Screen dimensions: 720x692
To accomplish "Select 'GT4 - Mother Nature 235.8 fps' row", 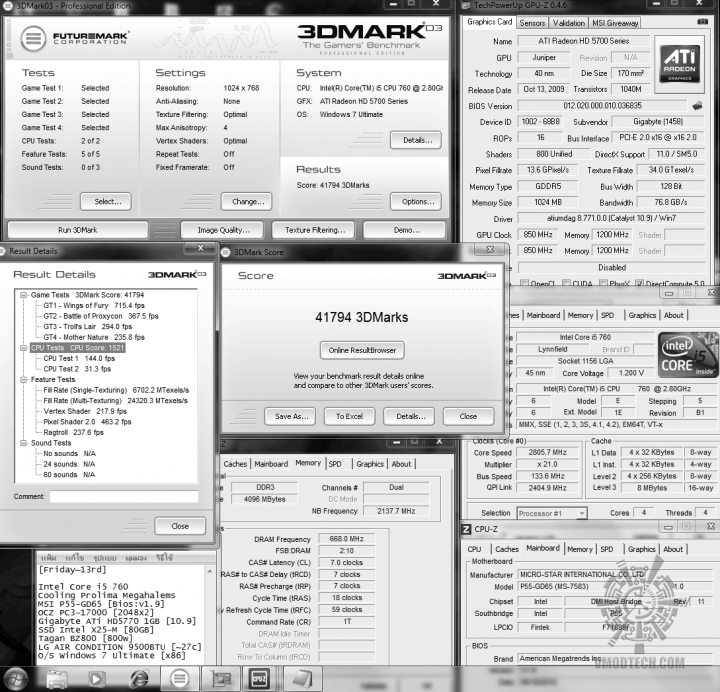I will tap(94, 337).
